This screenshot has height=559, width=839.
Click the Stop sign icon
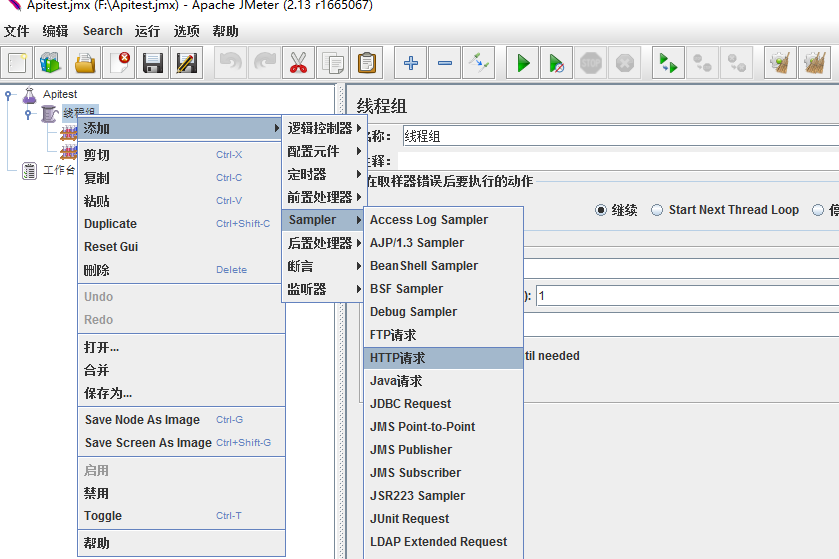click(x=591, y=63)
